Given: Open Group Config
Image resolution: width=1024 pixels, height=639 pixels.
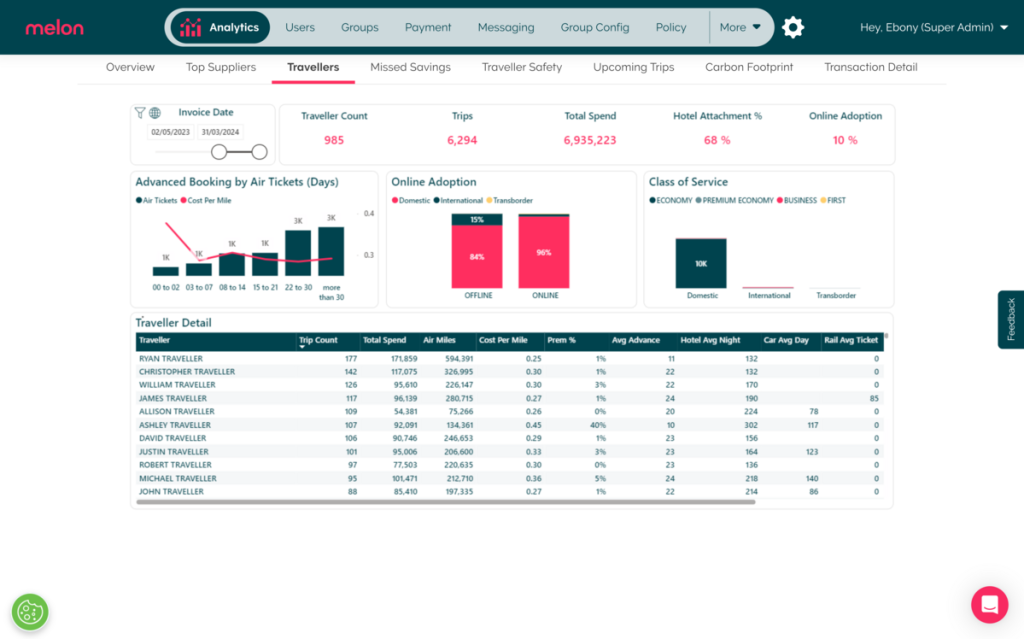Looking at the screenshot, I should click(595, 27).
